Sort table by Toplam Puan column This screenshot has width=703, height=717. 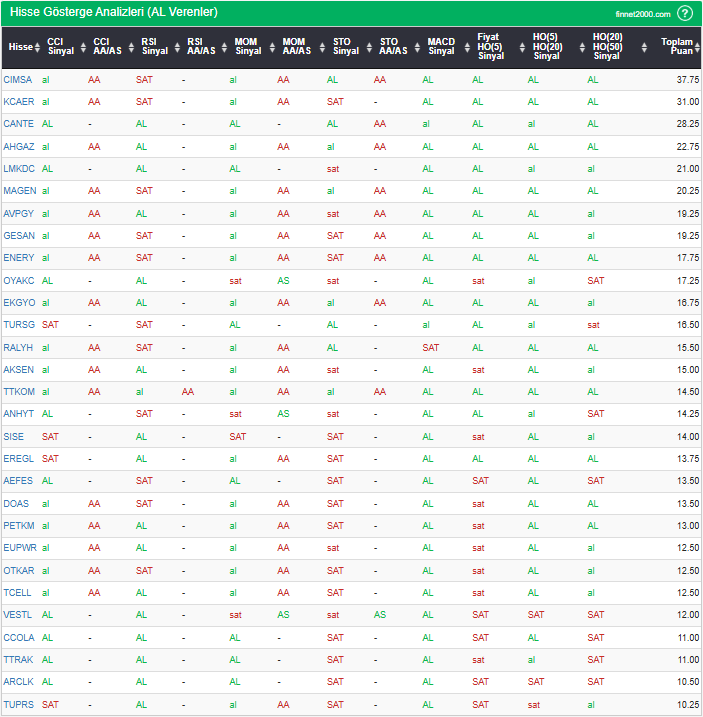[682, 47]
